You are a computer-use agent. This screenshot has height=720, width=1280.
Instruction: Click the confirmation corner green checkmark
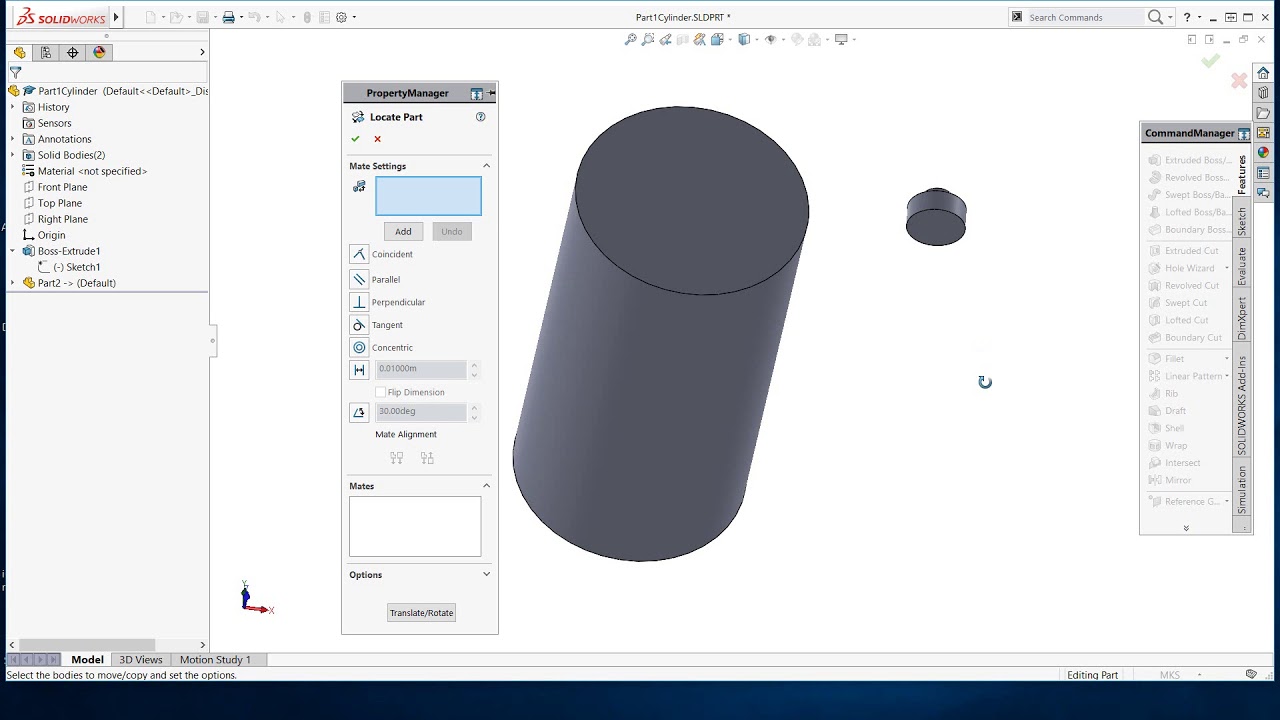click(x=1211, y=61)
